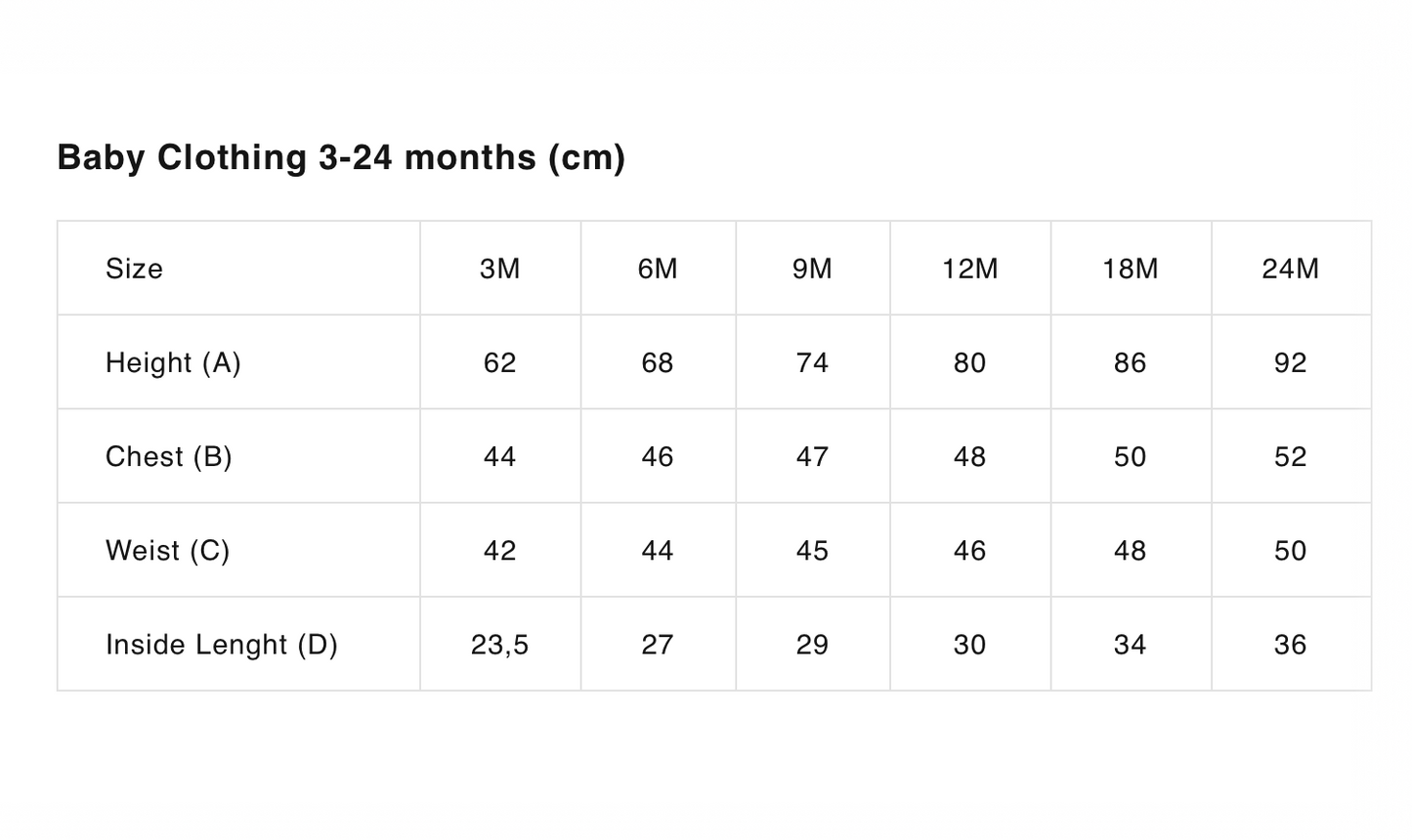
Task: Click the 'Baby Clothing 3-24 months (cm)' heading
Action: pyautogui.click(x=341, y=157)
